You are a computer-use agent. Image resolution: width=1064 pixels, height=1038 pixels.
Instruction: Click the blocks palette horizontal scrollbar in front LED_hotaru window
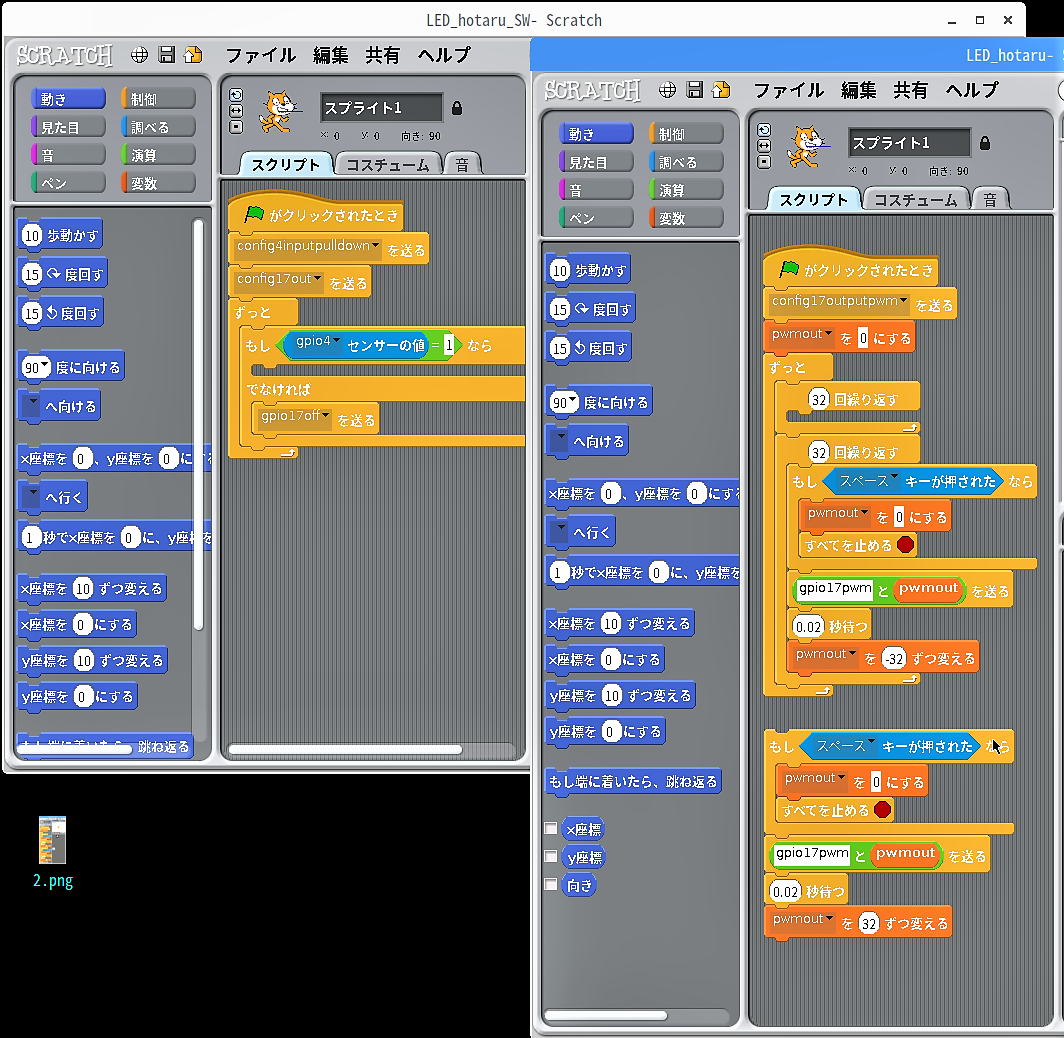click(605, 1016)
